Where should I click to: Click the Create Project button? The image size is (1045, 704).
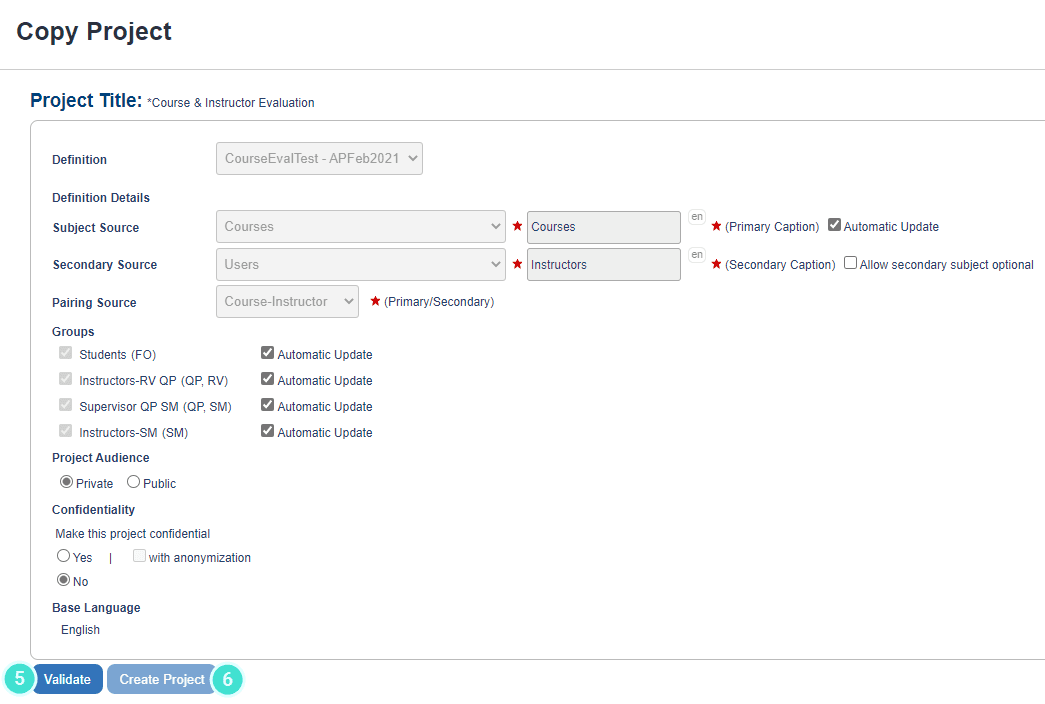162,679
